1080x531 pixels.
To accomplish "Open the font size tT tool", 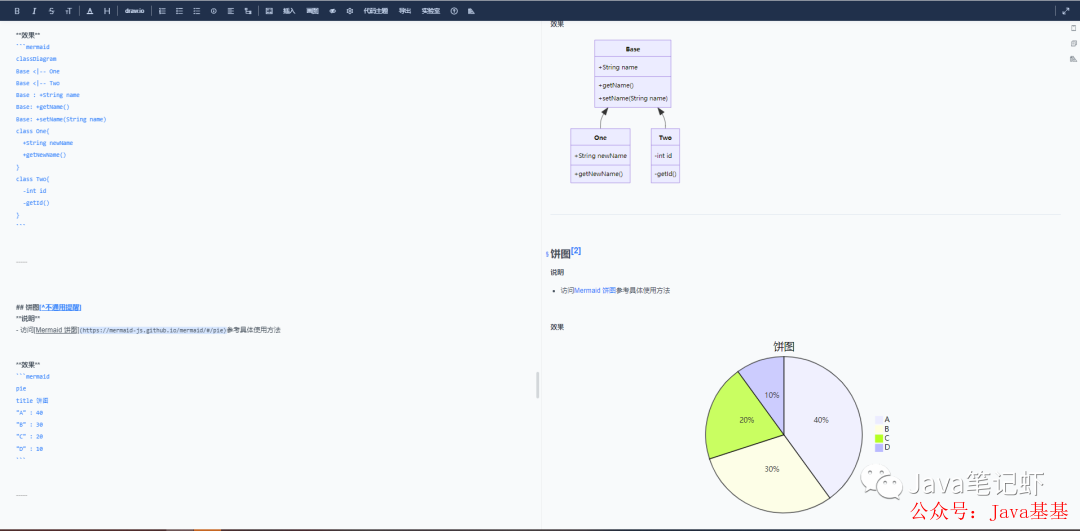I will [68, 11].
